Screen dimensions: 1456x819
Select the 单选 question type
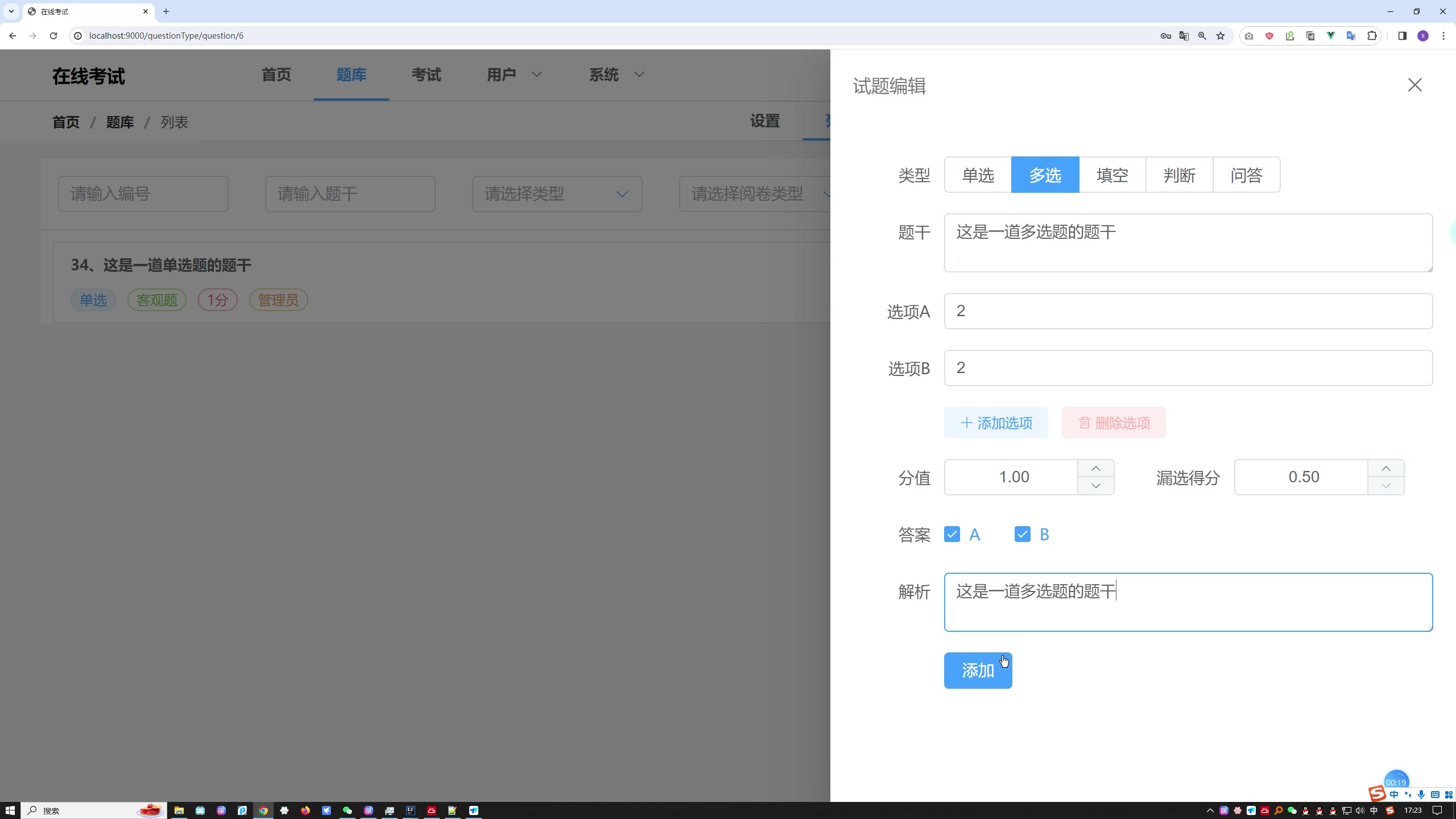point(978,175)
